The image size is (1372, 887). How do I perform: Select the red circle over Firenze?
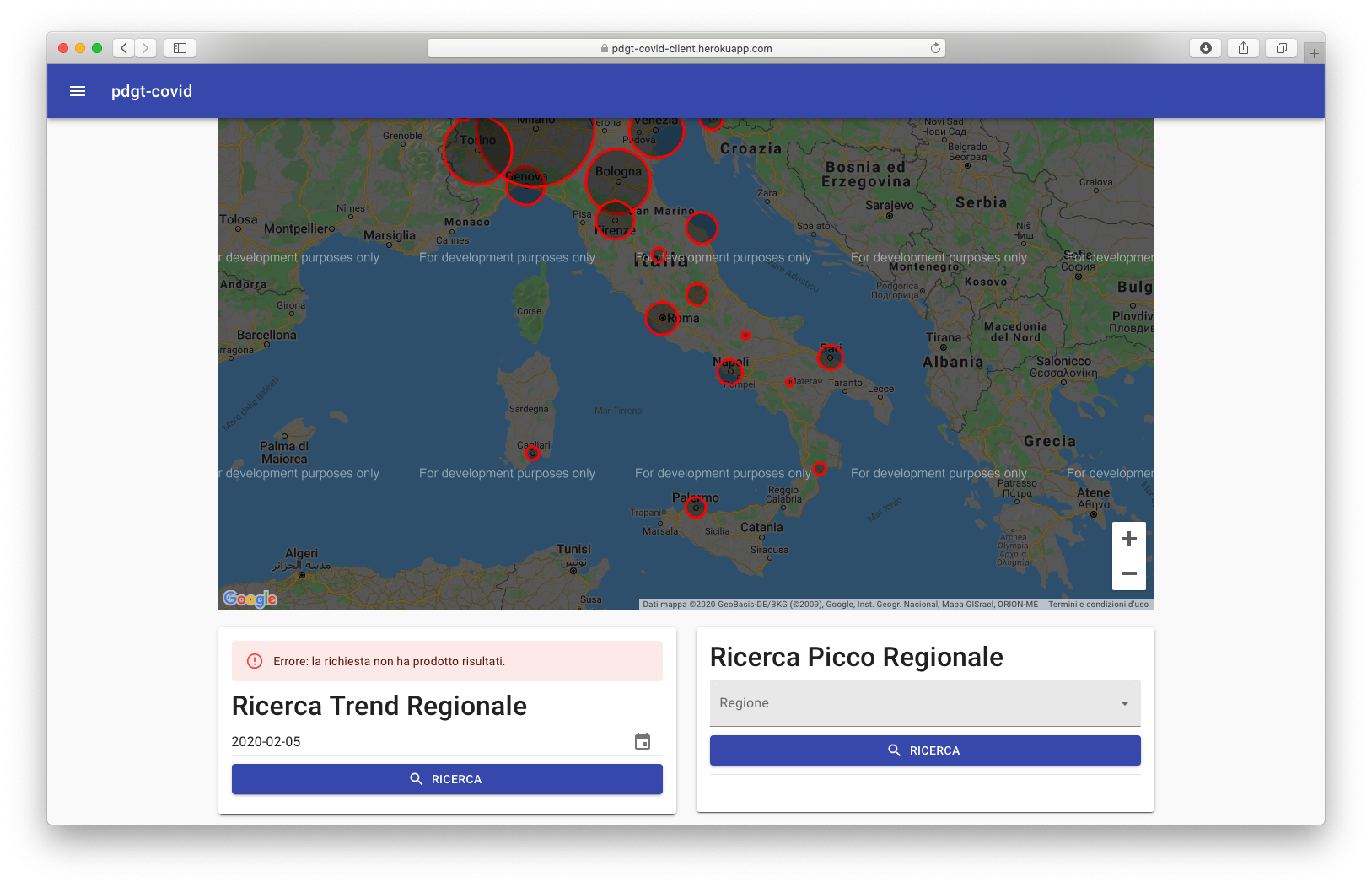615,220
